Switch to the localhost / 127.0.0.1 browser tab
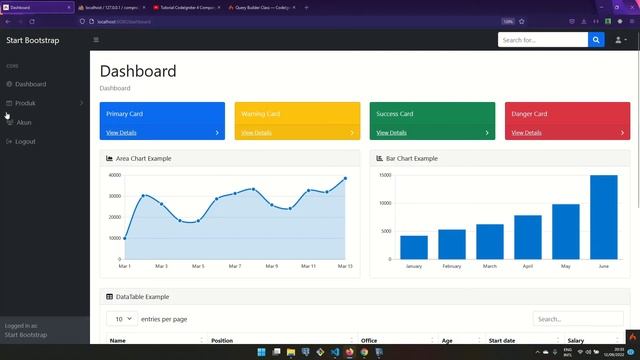Viewport: 640px width, 360px height. (112, 7)
